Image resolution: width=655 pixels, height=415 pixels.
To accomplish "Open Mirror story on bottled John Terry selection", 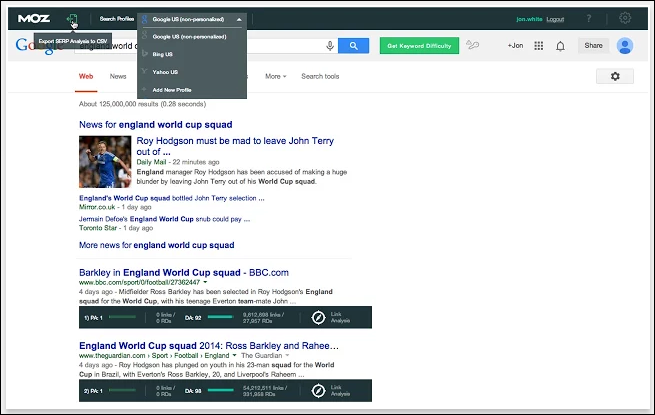I will [172, 198].
